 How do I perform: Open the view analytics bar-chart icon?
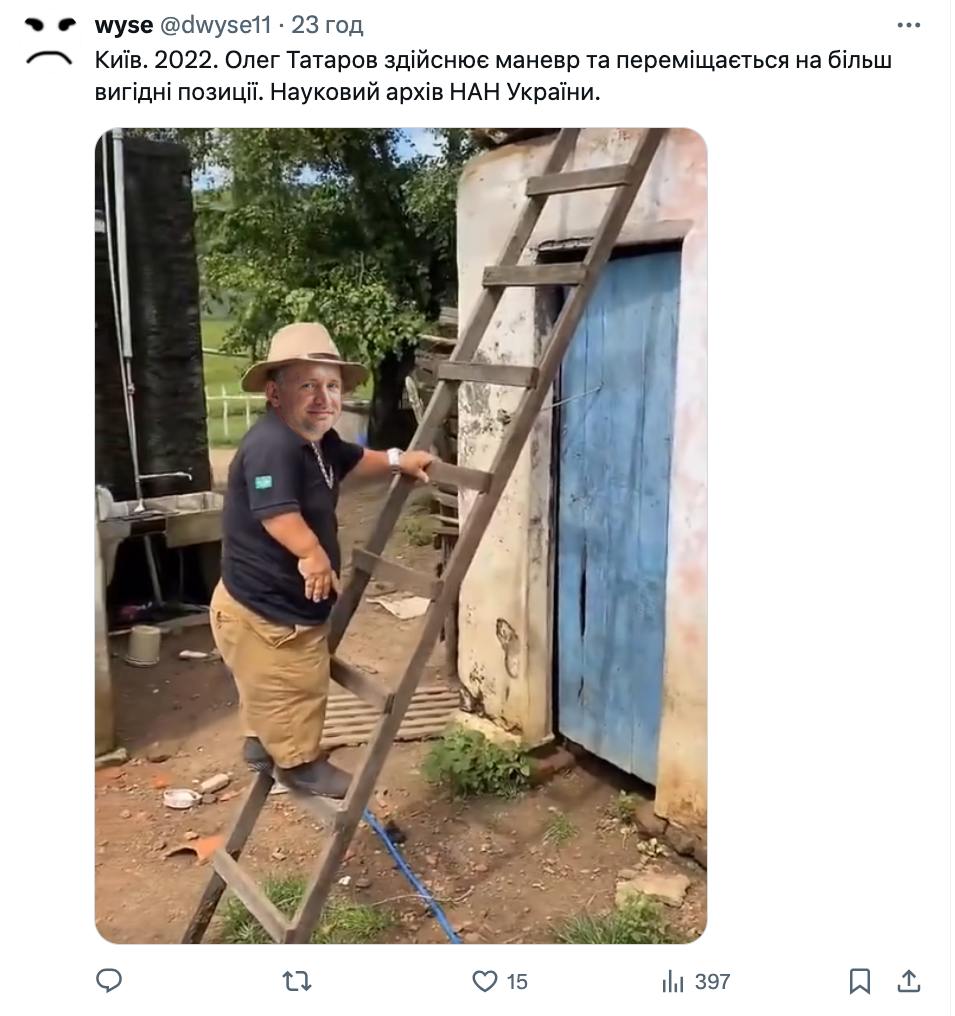click(673, 982)
